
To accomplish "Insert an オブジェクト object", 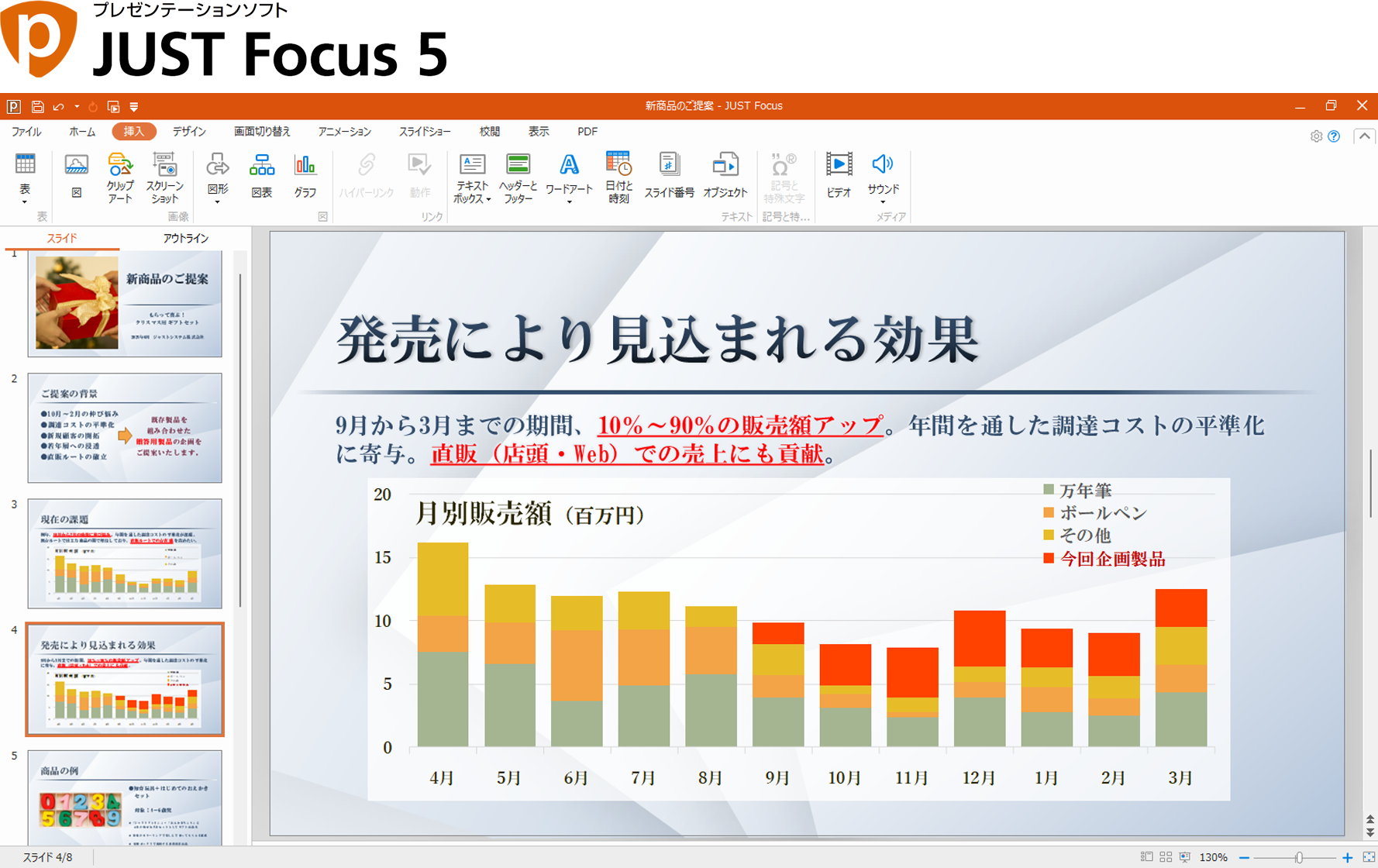I will pyautogui.click(x=725, y=175).
